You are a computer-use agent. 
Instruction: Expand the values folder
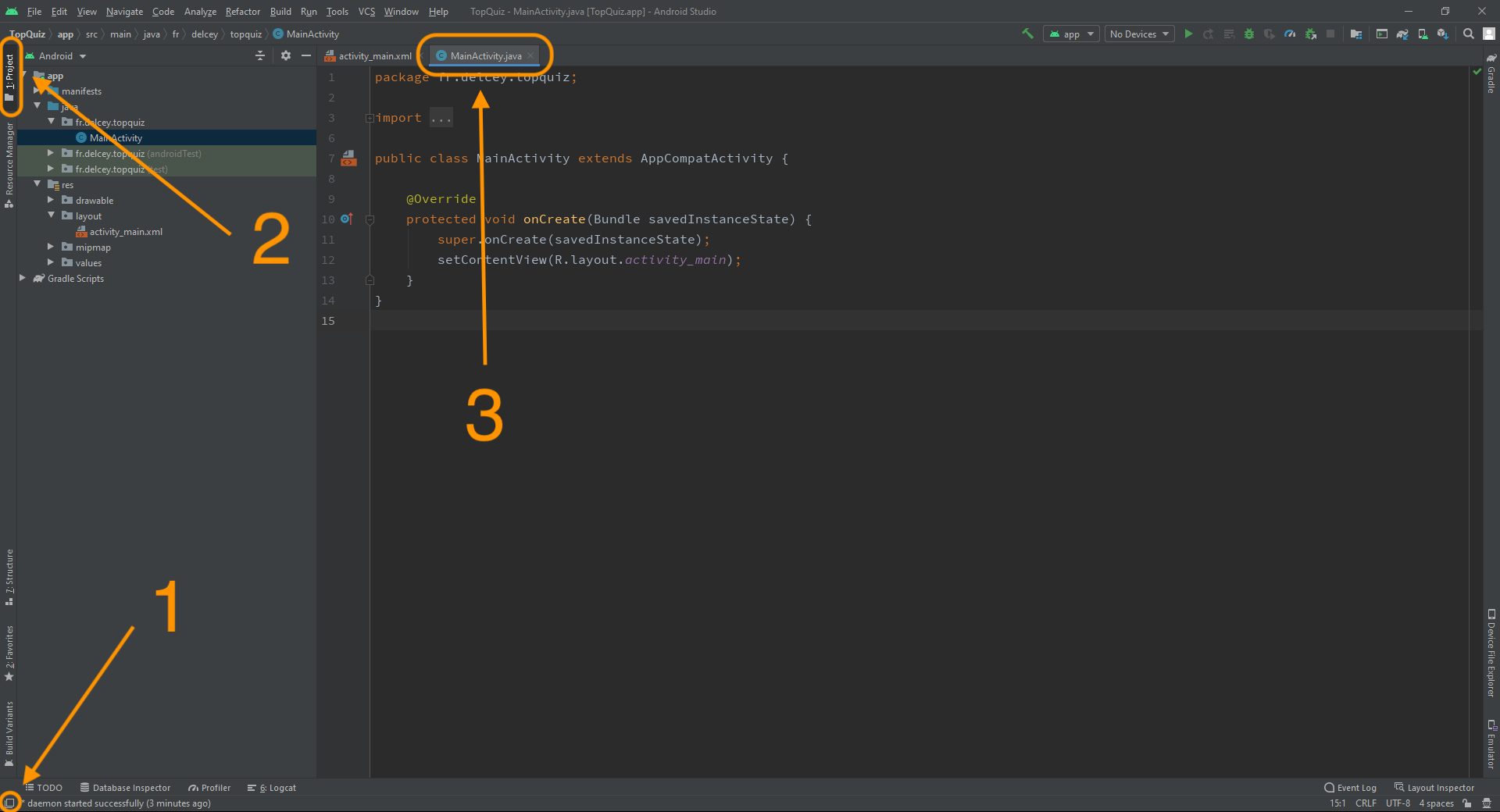tap(51, 262)
